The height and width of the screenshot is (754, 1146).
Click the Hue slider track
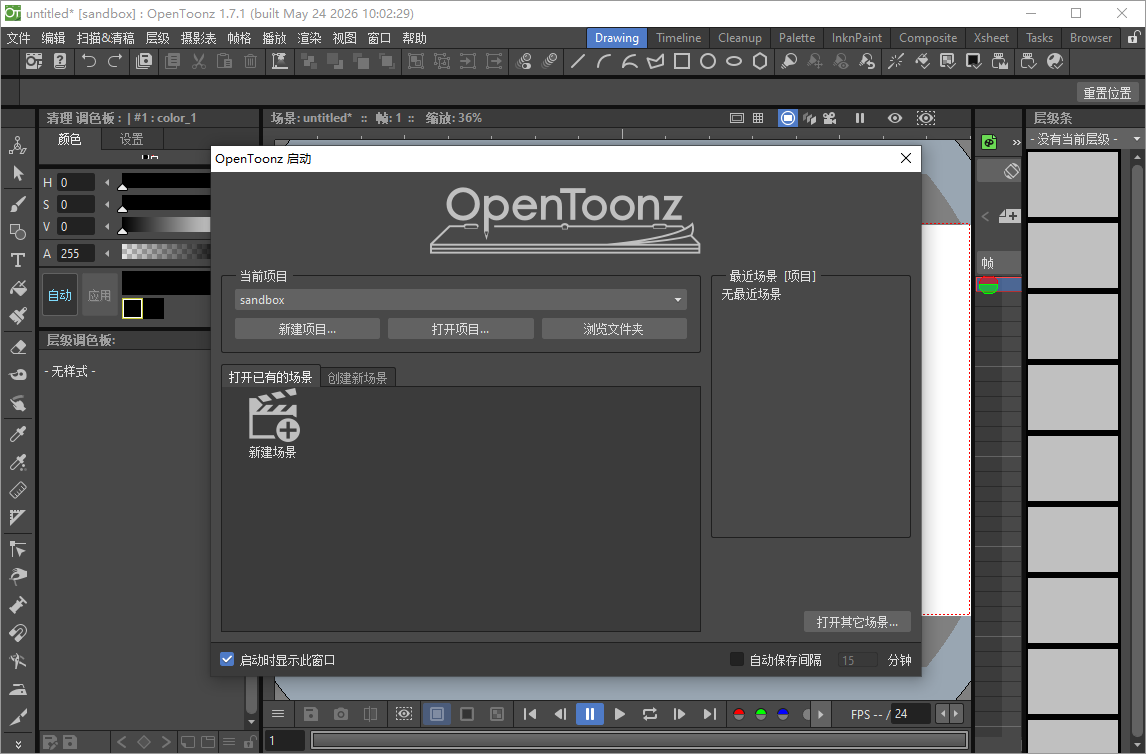166,179
